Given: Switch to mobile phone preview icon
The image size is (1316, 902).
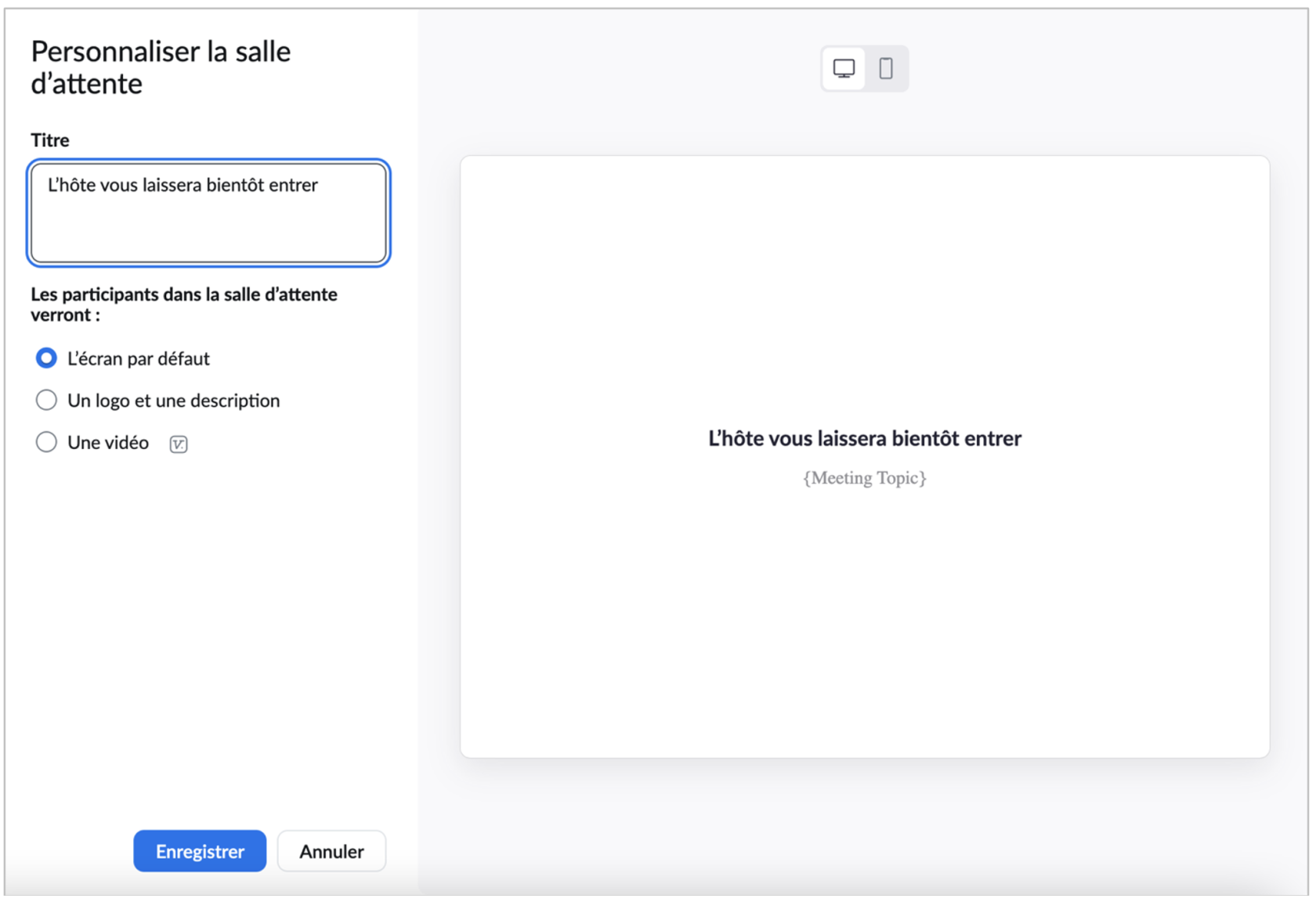Looking at the screenshot, I should coord(886,69).
